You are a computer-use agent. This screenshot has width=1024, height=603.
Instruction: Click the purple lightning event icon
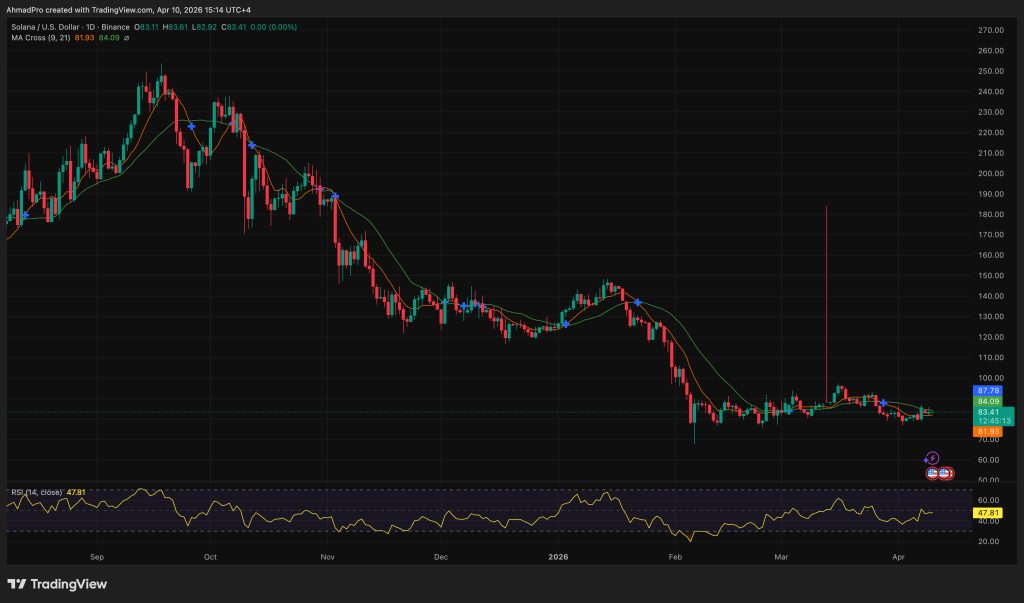(932, 458)
